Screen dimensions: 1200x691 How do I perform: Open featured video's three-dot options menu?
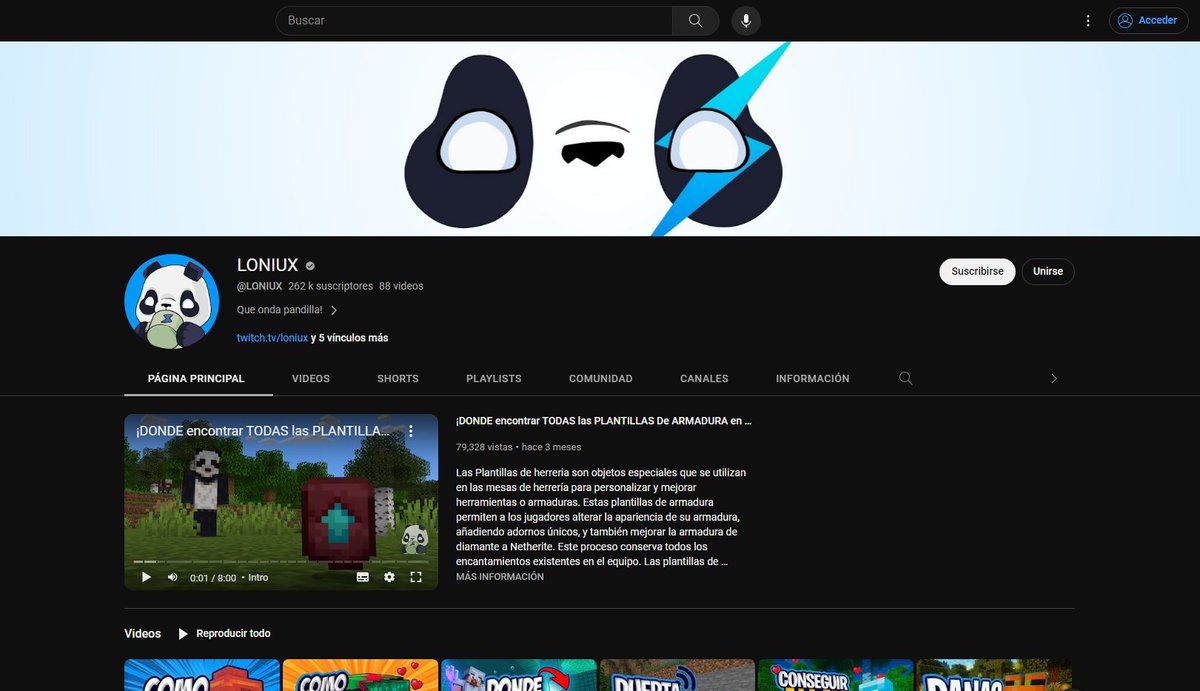pyautogui.click(x=410, y=431)
